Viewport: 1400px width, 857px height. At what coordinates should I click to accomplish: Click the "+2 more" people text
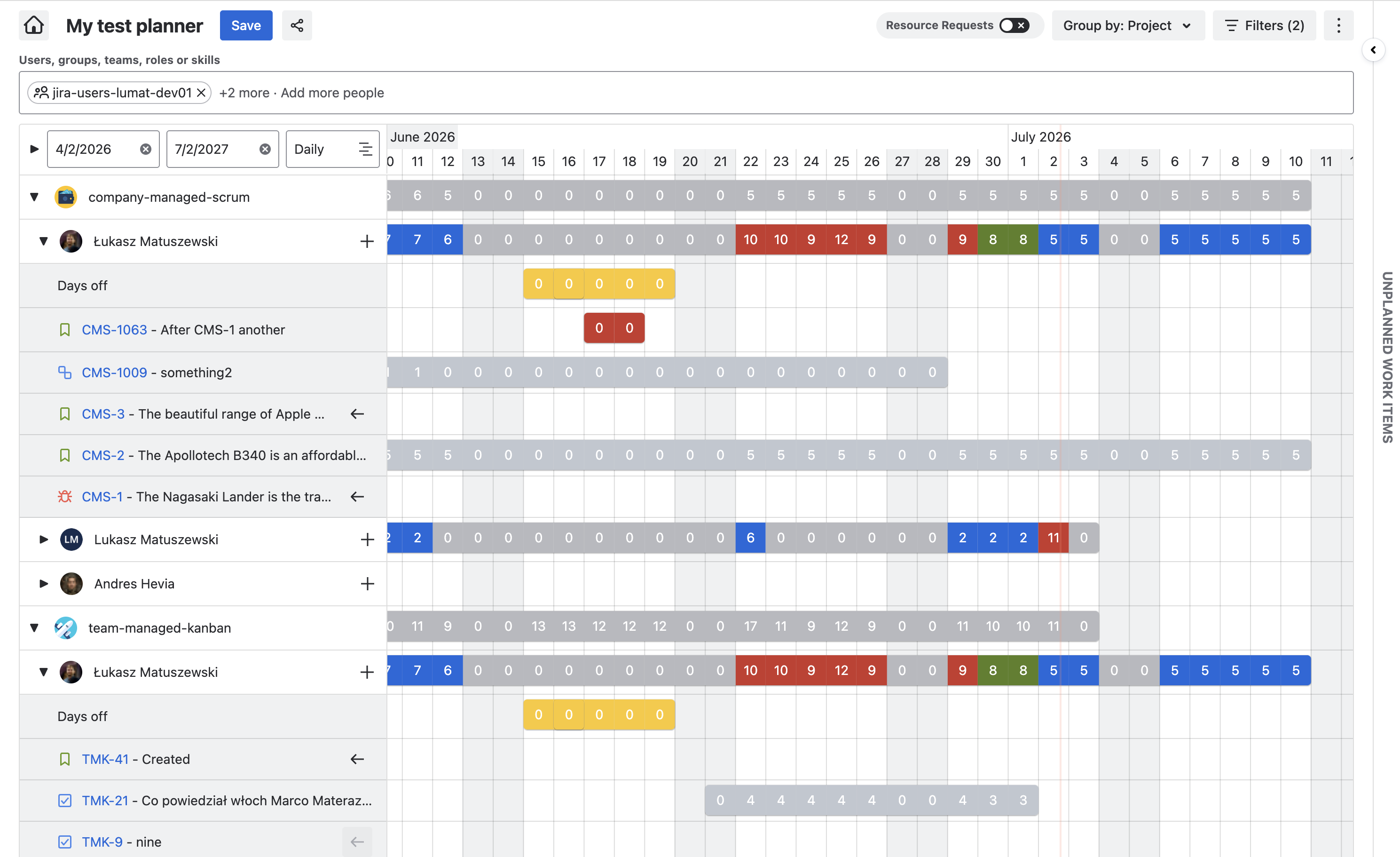[x=244, y=93]
